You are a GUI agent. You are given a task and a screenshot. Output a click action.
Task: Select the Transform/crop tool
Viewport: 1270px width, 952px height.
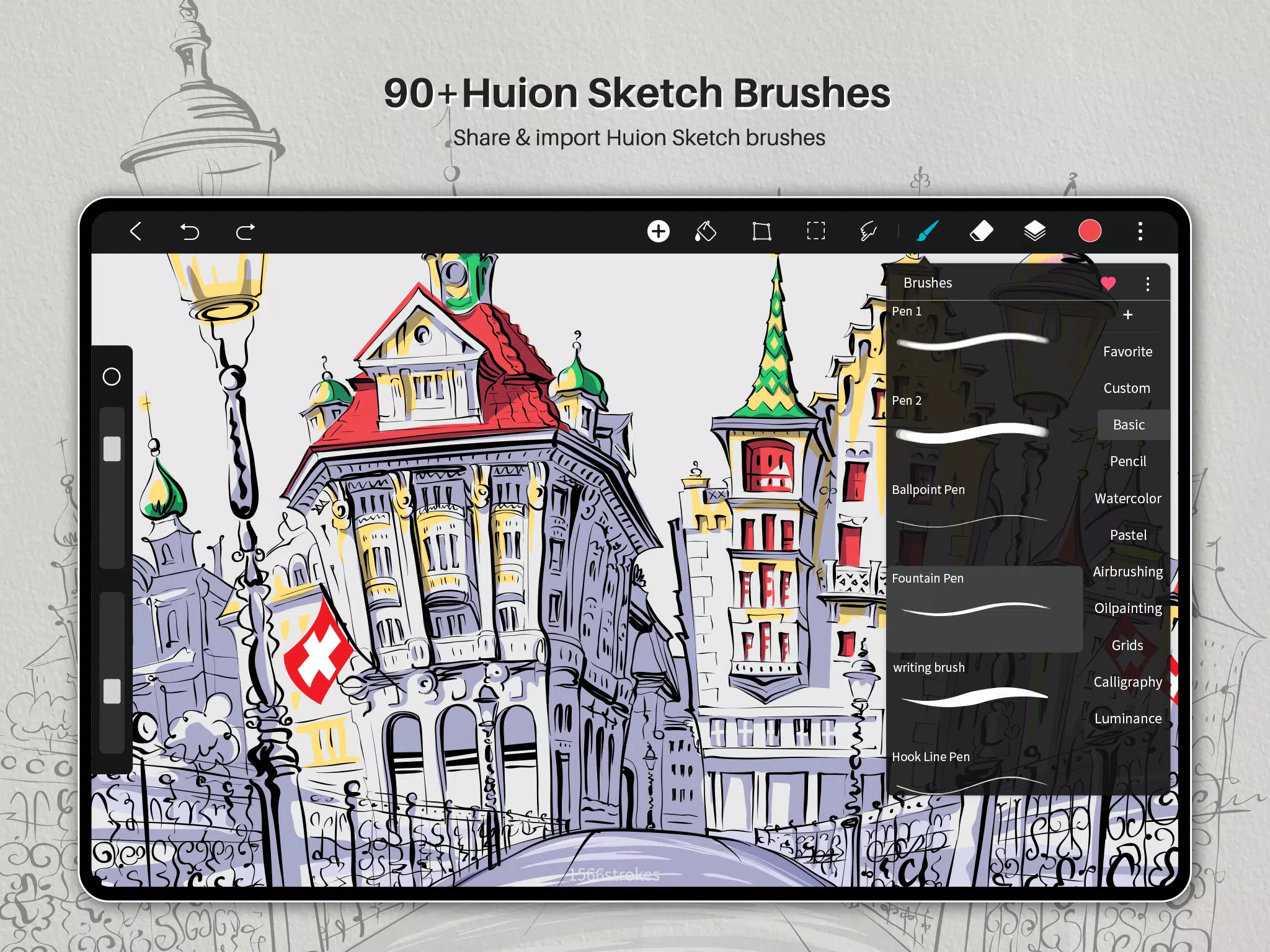[x=761, y=232]
